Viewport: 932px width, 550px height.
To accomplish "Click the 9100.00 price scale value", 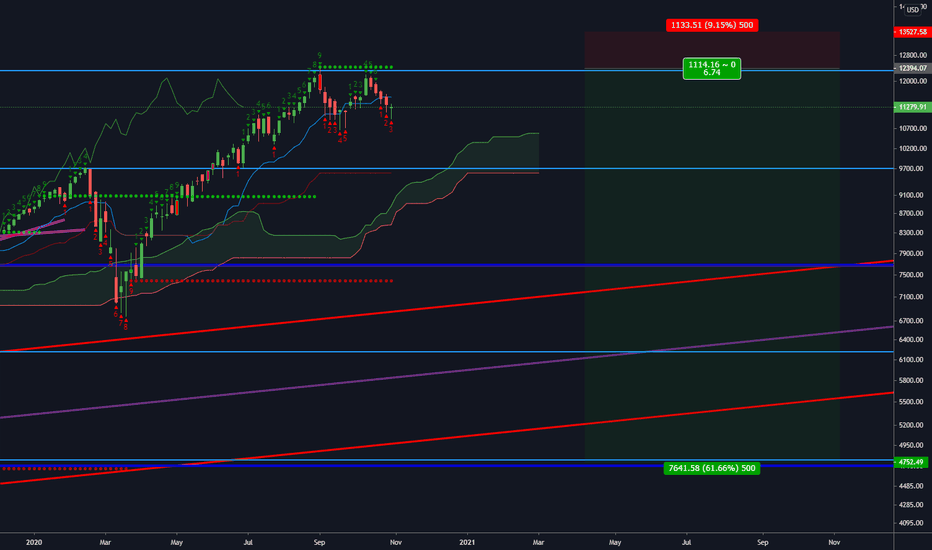I will (912, 194).
